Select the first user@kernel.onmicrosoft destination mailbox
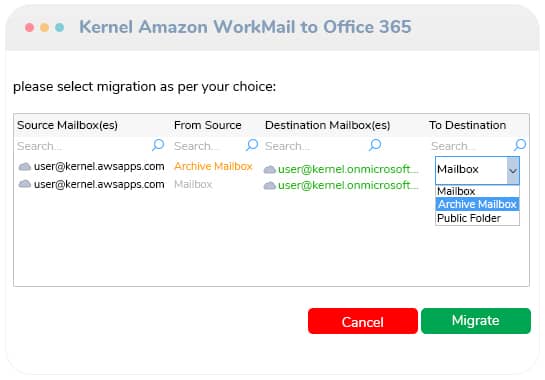Image resolution: width=545 pixels, height=380 pixels. point(348,169)
